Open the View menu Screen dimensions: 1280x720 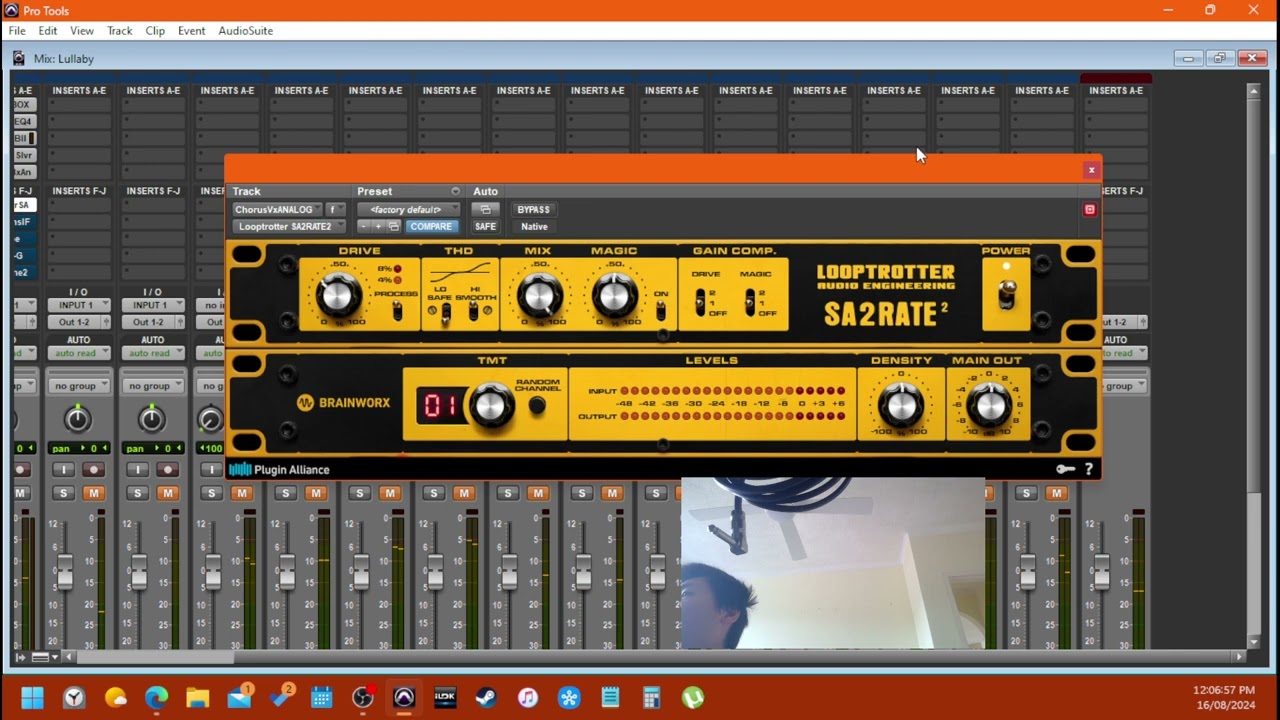point(82,31)
